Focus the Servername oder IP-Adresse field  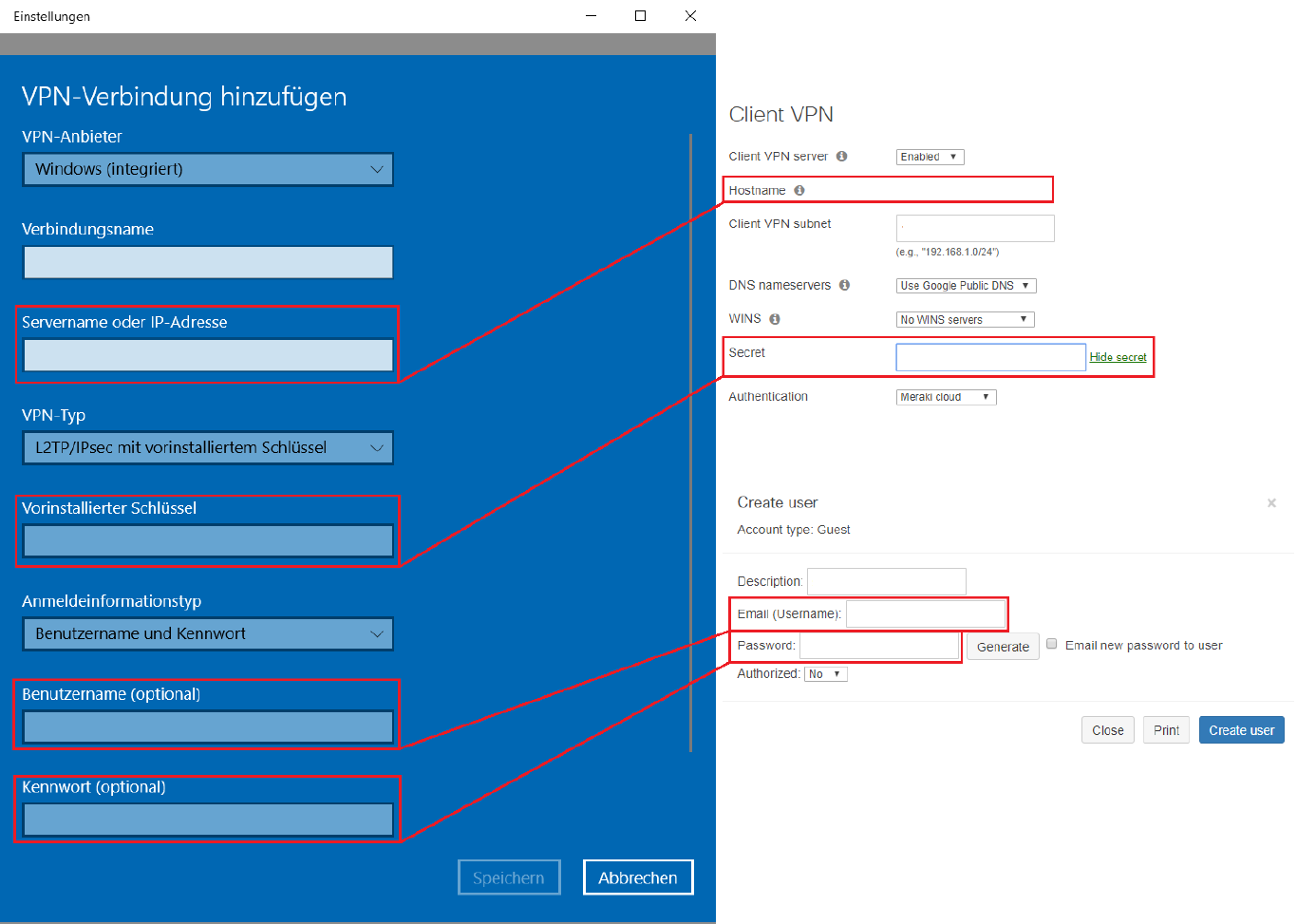[208, 355]
